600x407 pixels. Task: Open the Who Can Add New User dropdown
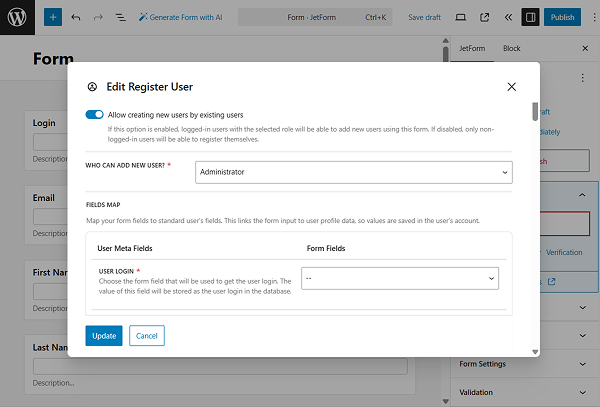(x=354, y=172)
